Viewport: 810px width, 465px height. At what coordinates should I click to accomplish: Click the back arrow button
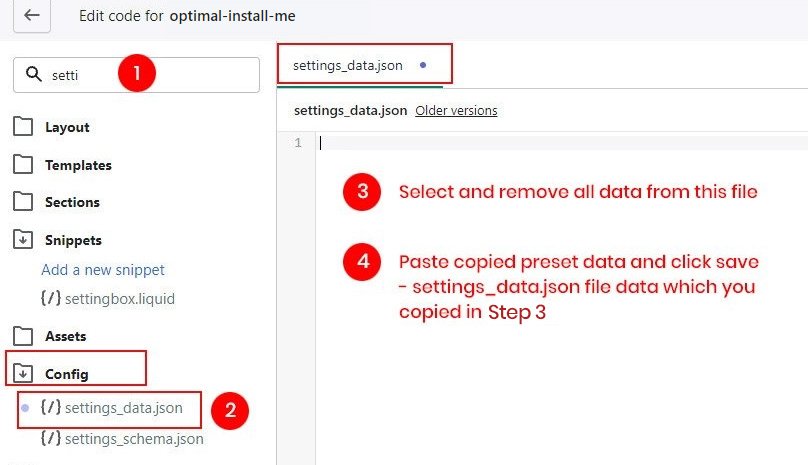tap(32, 16)
